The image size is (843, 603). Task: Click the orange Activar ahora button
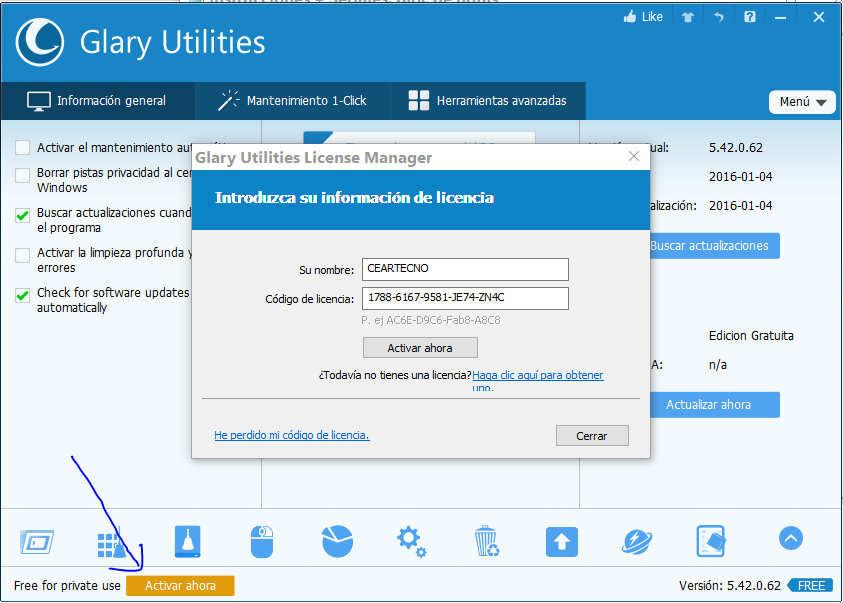point(180,586)
